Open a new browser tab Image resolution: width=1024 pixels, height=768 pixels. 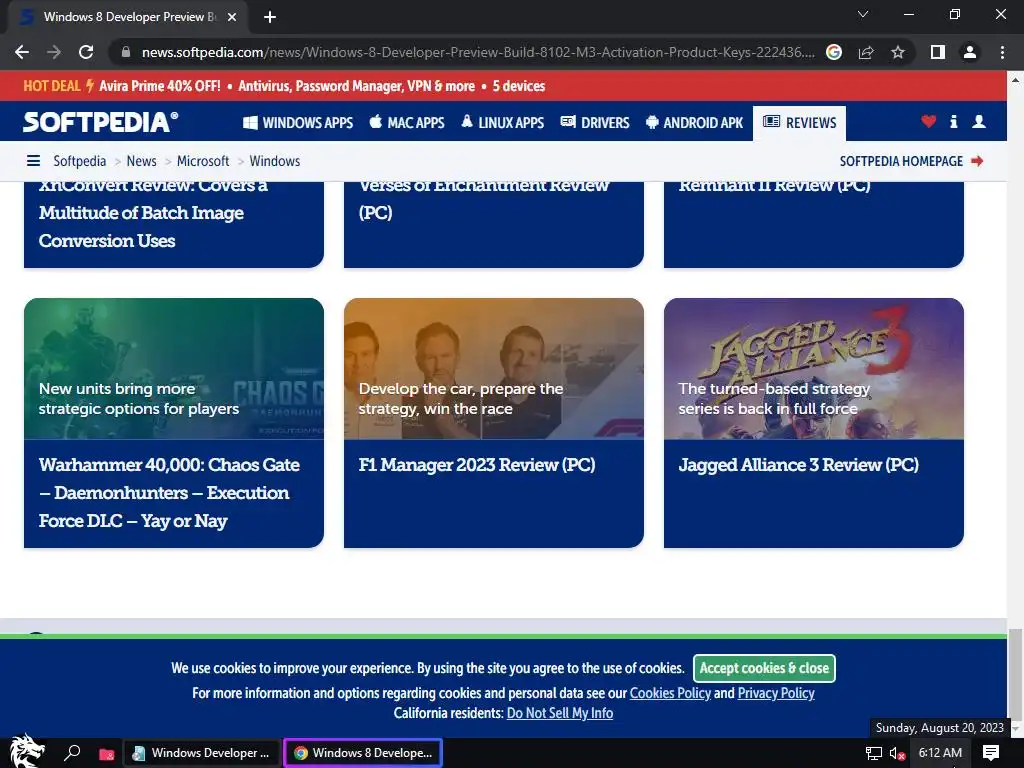(x=270, y=17)
